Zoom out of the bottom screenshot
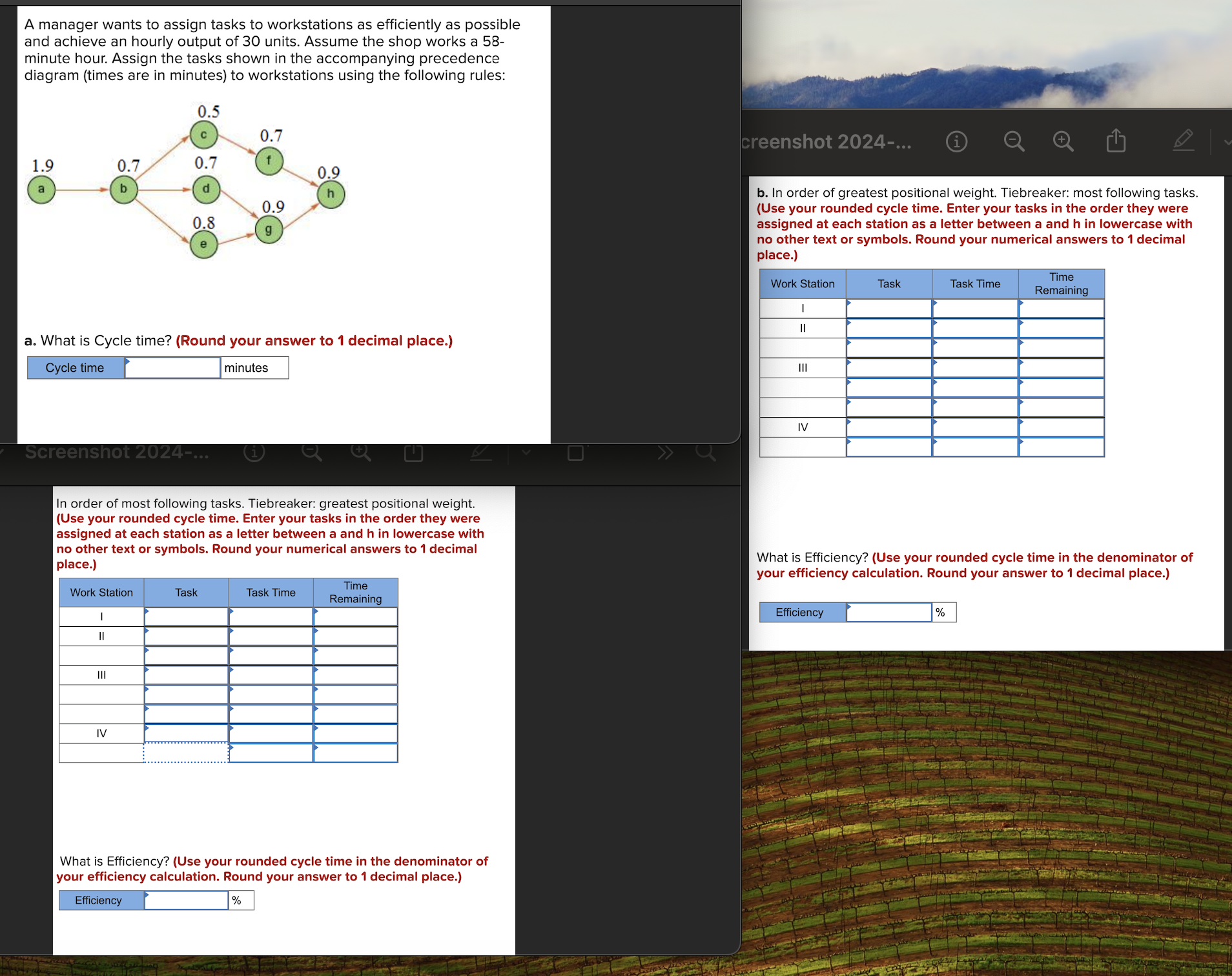The width and height of the screenshot is (1232, 976). click(x=312, y=452)
